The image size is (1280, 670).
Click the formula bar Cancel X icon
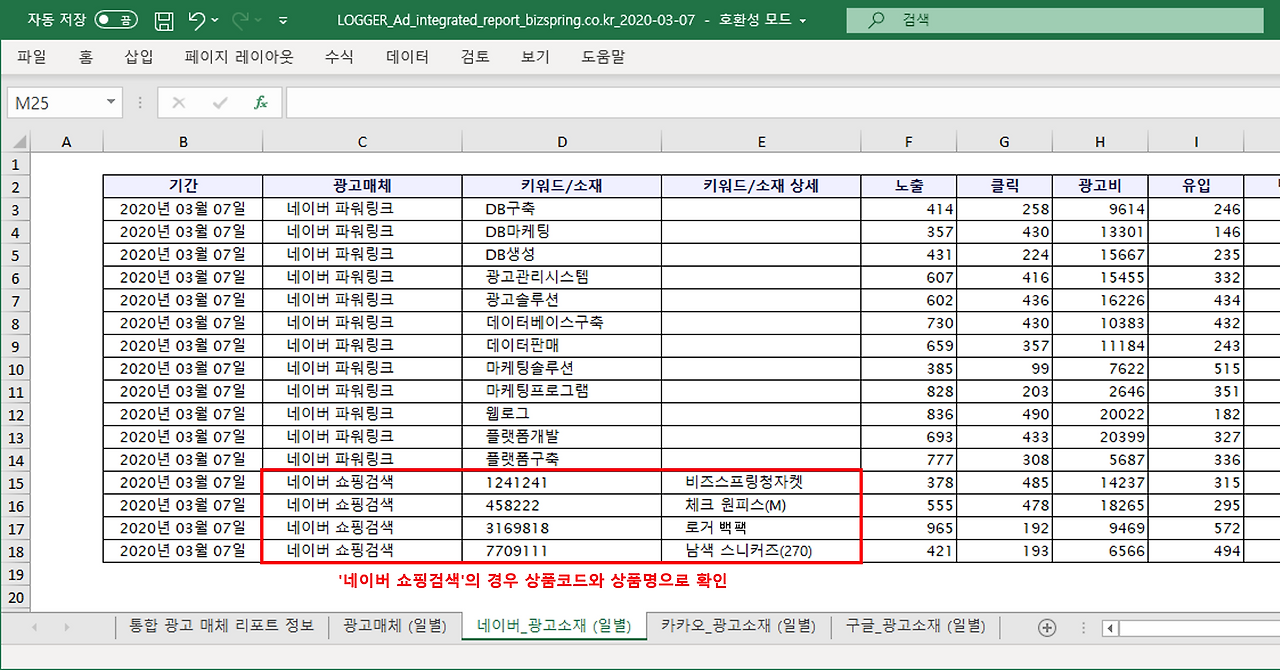(179, 103)
